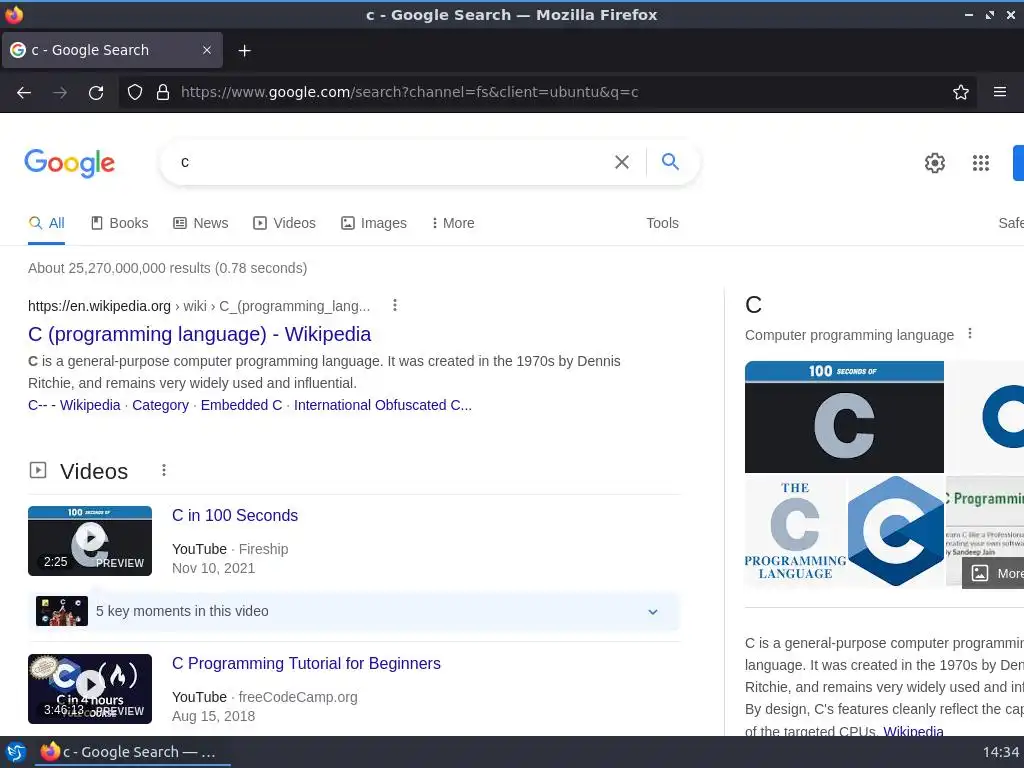Open the 'C-- - Wikipedia' sitelink
Viewport: 1024px width, 768px height.
click(74, 405)
